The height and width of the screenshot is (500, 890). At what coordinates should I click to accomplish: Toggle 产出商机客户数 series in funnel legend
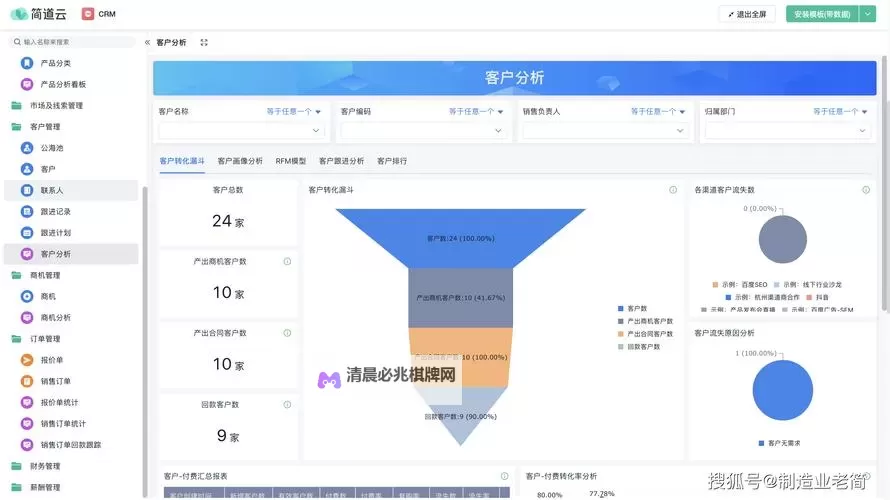coord(645,321)
